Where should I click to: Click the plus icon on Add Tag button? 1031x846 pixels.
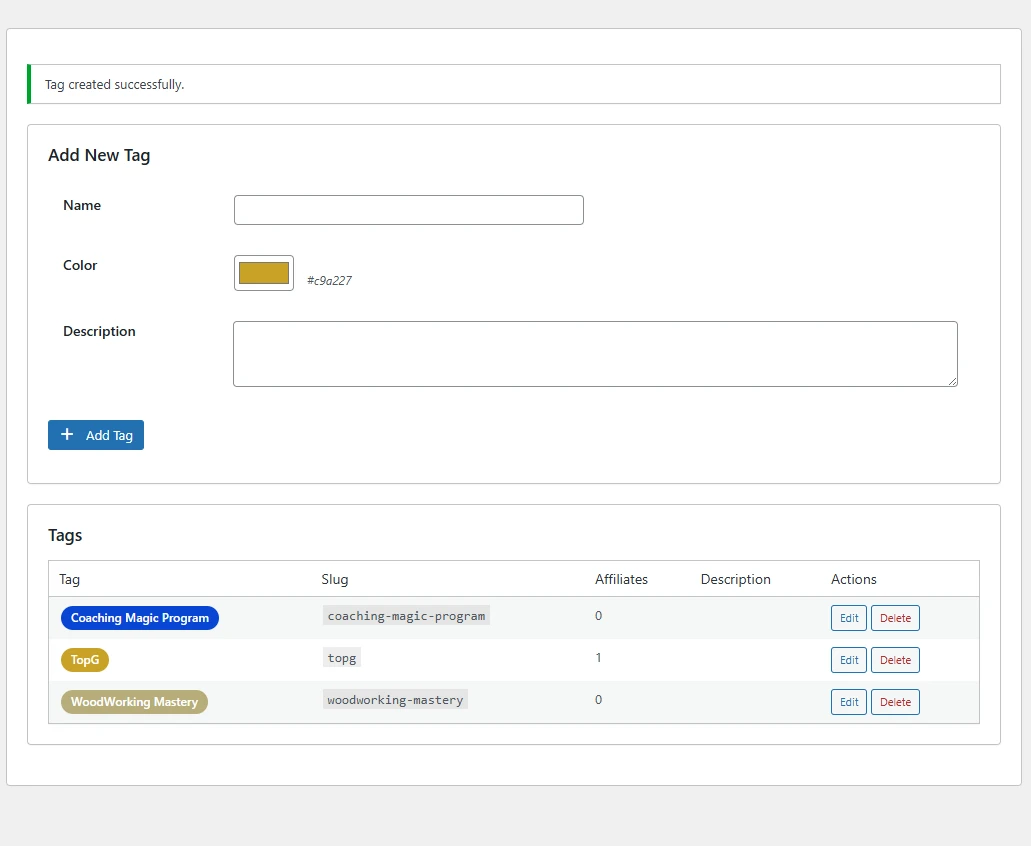[68, 434]
